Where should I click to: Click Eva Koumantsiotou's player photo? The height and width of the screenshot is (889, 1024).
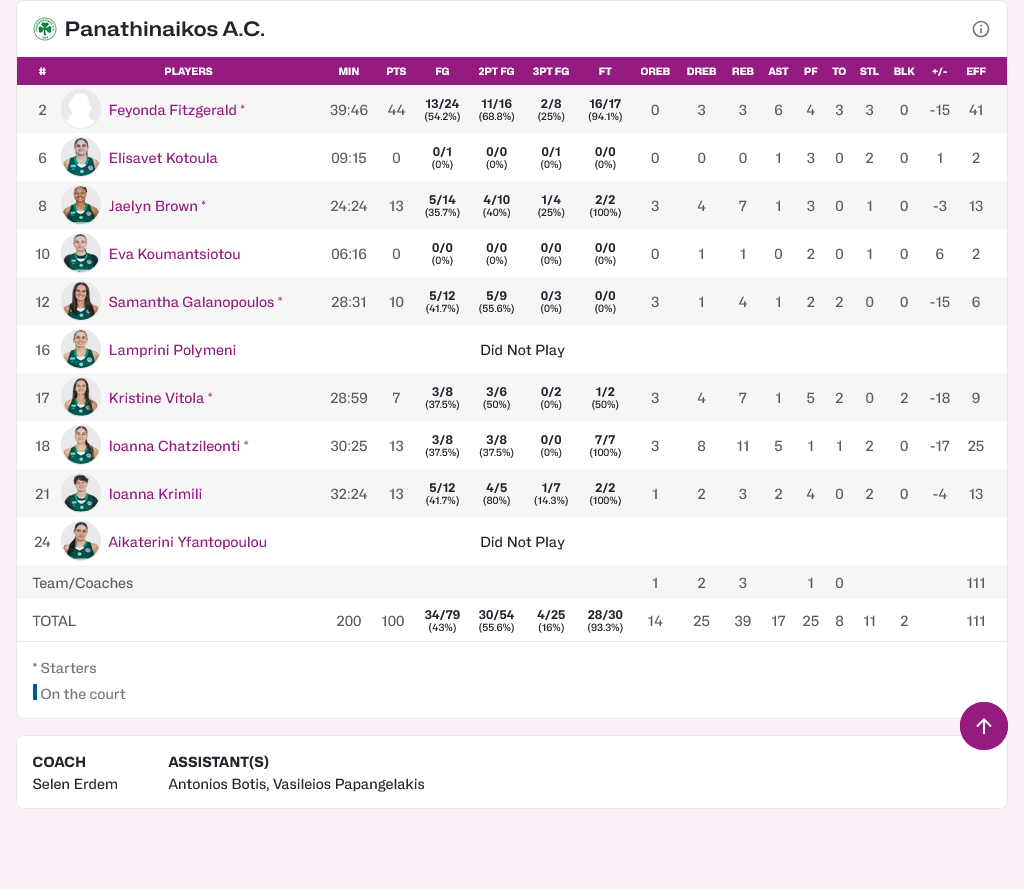pos(81,254)
